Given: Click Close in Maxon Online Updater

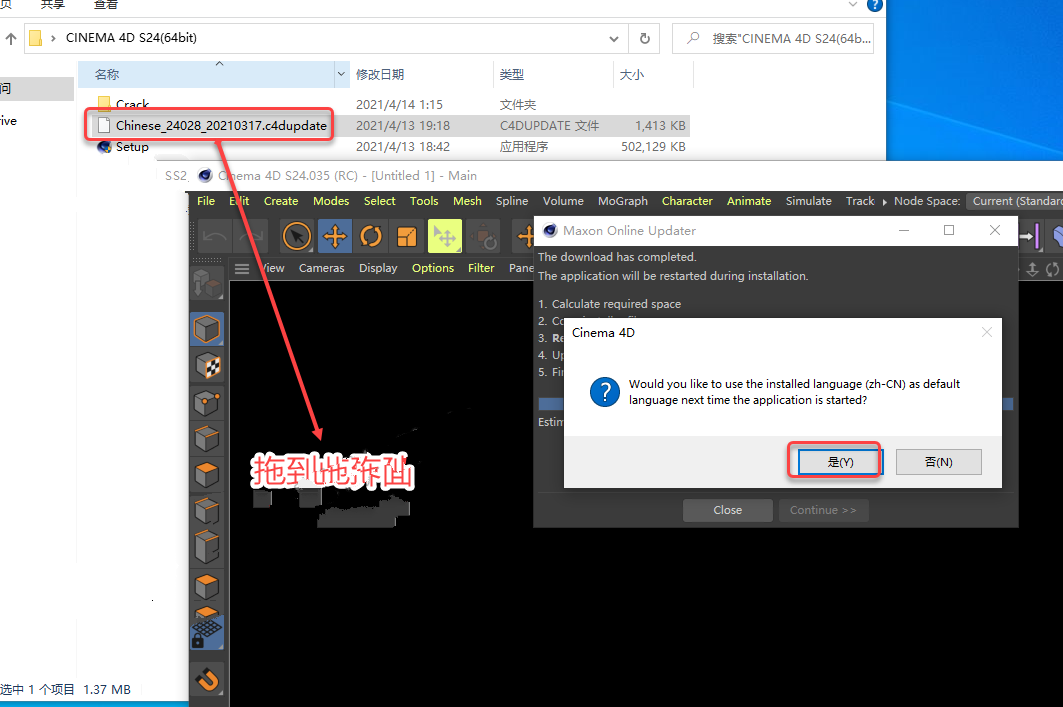Looking at the screenshot, I should 727,510.
